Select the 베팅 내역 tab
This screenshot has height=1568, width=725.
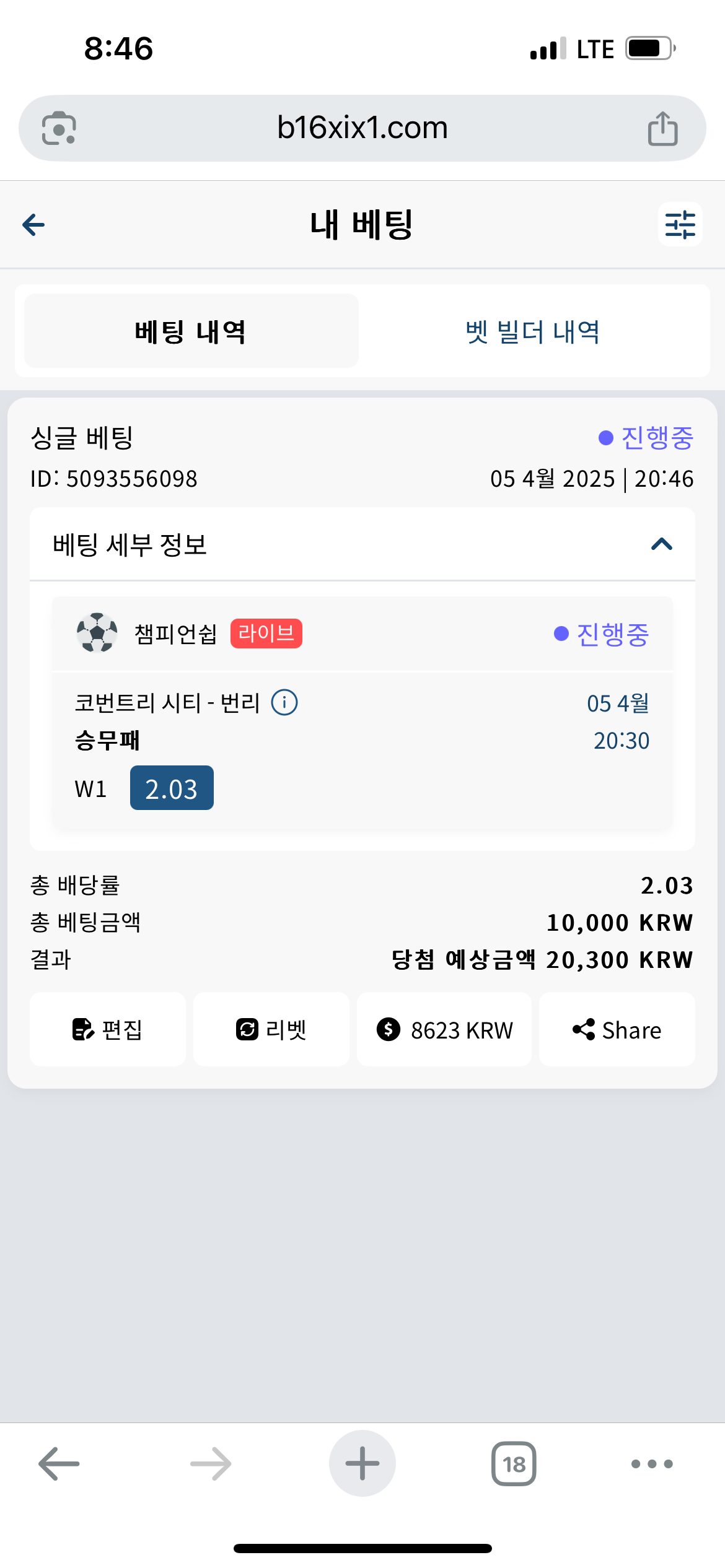191,331
